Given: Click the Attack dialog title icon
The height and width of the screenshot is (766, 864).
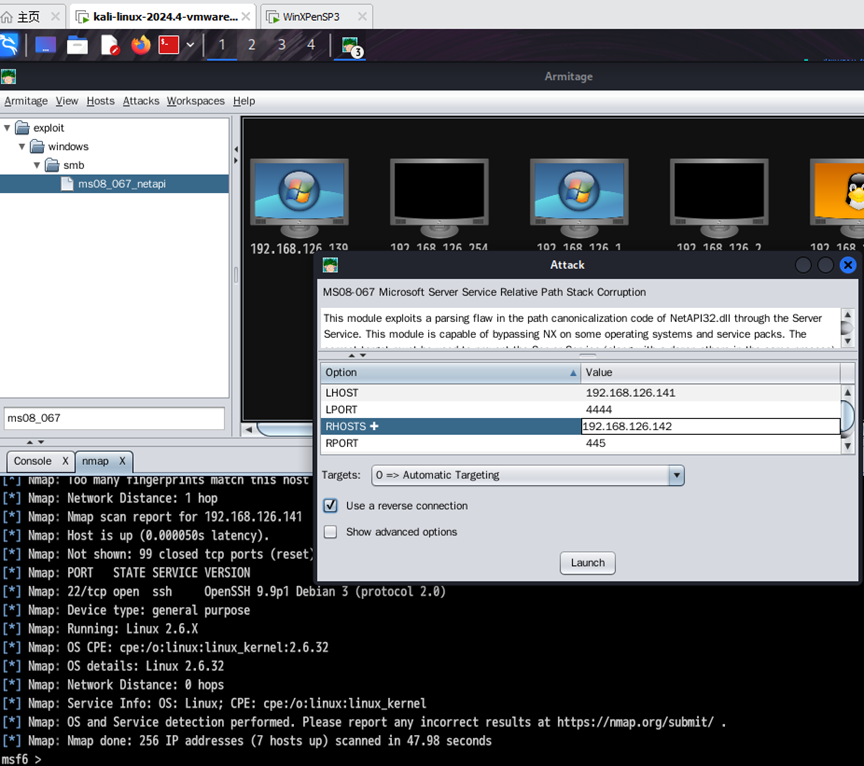Looking at the screenshot, I should [330, 265].
